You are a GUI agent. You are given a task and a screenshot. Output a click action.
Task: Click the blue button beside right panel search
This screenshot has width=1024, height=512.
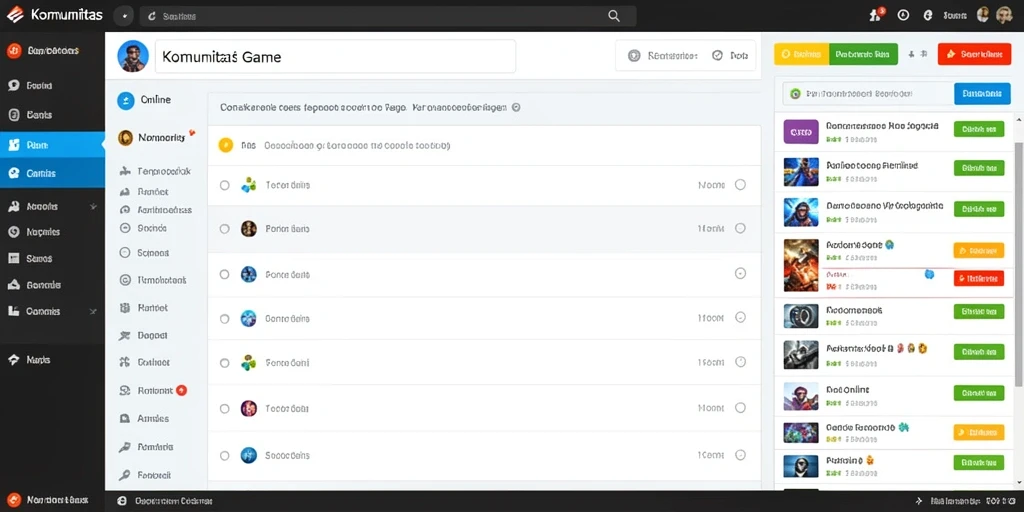982,94
